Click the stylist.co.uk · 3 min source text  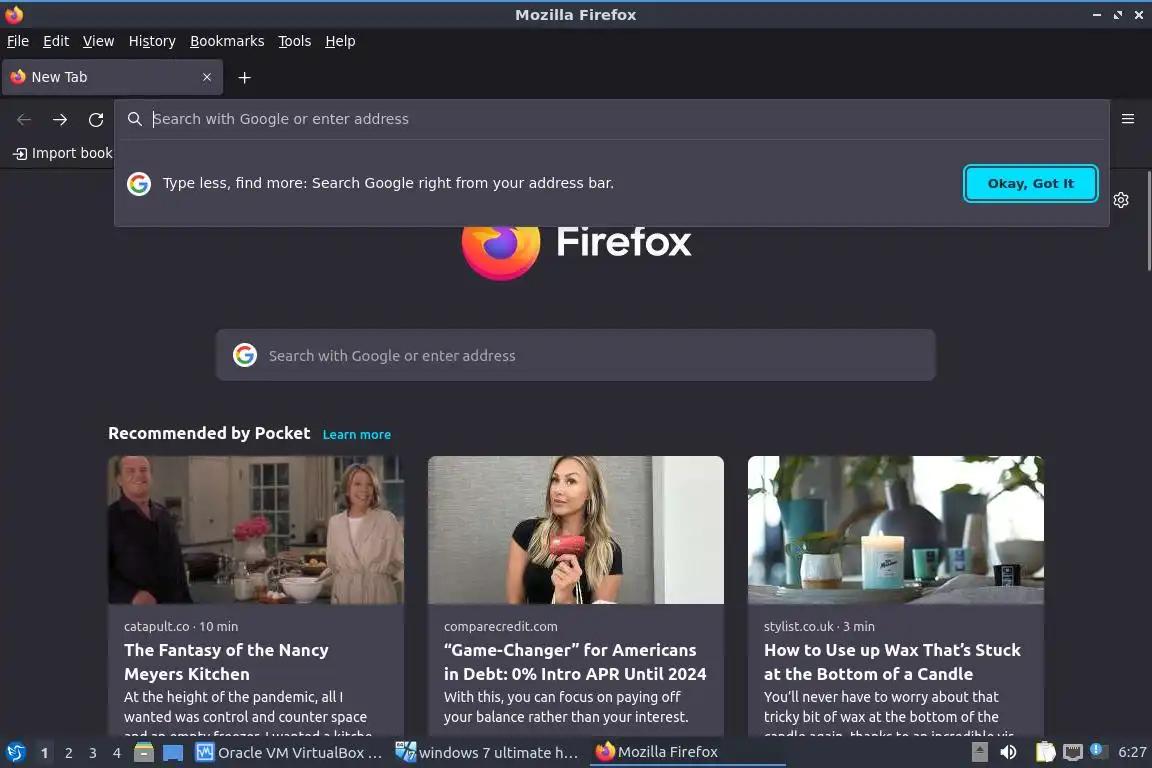point(819,626)
